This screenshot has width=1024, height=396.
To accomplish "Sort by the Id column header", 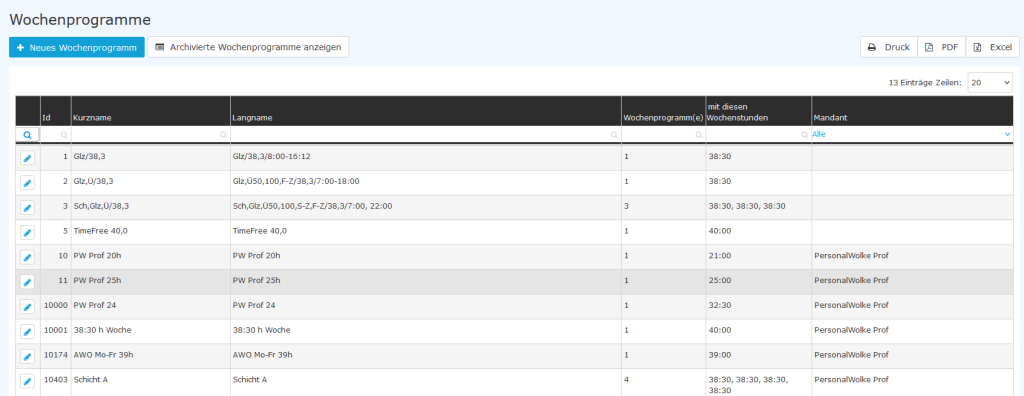I will [x=56, y=111].
